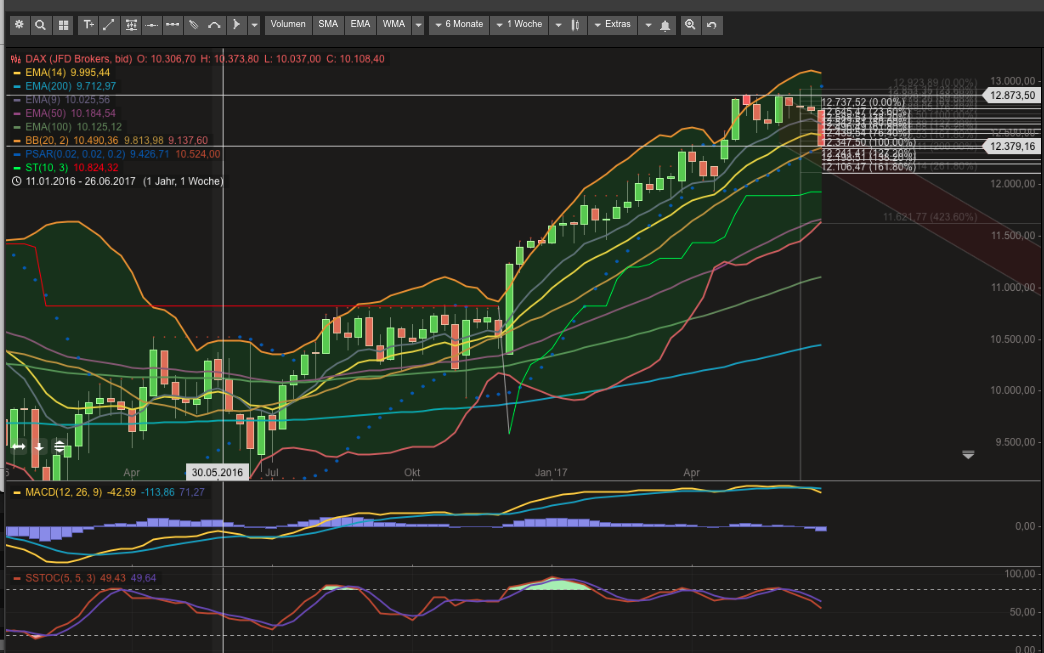Screen dimensions: 1044x653
Task: Toggle the EMA indicator button
Action: coord(360,25)
